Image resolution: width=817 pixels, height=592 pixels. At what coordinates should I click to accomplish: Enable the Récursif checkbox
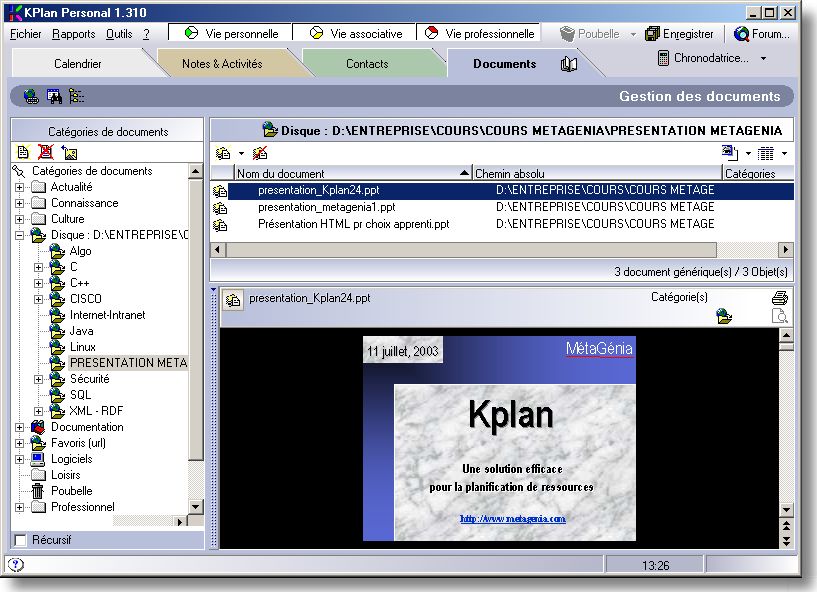21,540
